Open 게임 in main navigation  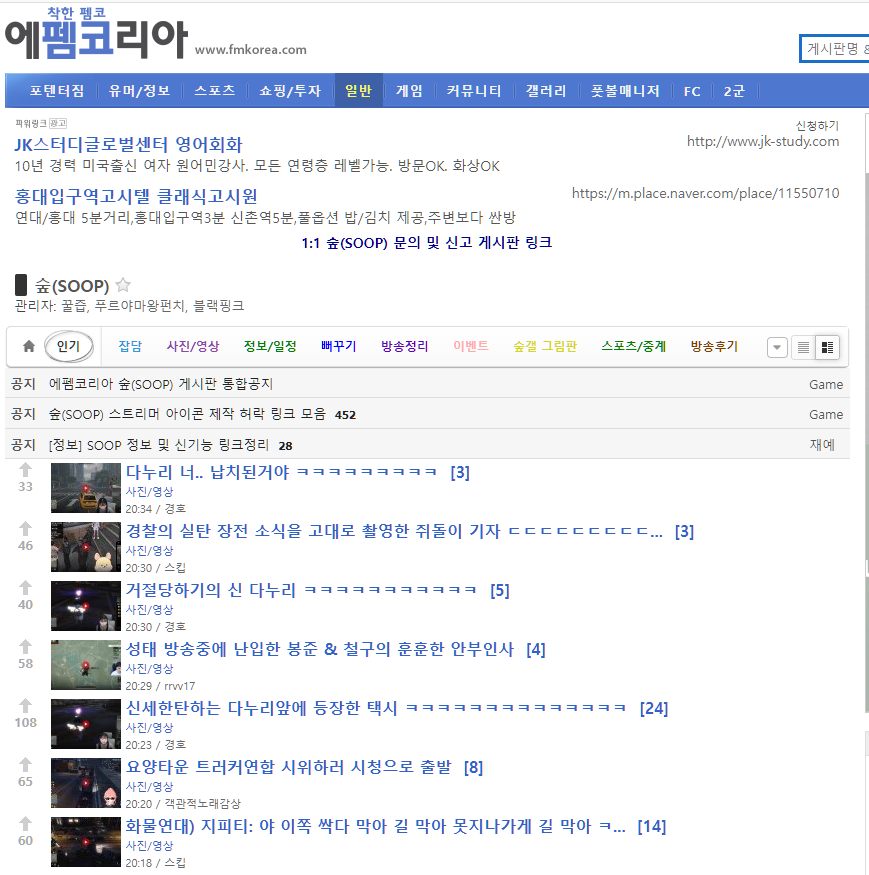click(410, 91)
